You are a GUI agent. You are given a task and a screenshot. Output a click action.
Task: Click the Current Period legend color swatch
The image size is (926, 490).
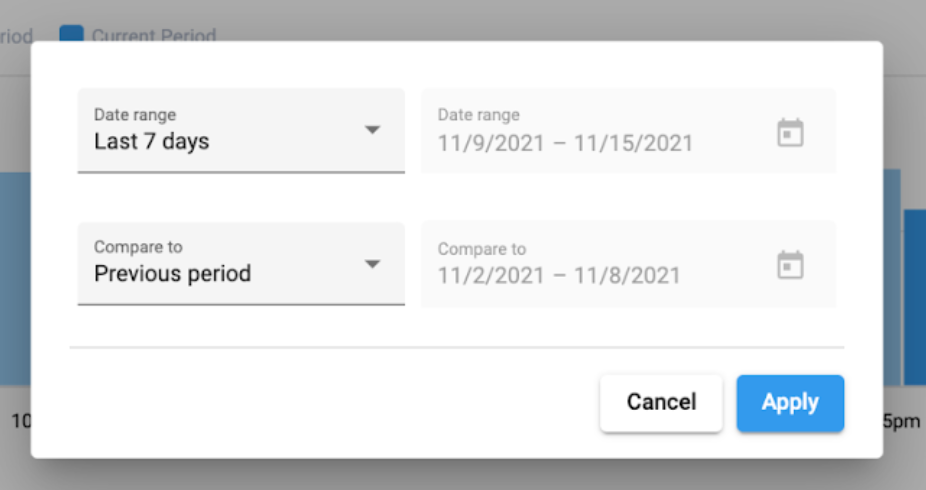tap(71, 33)
